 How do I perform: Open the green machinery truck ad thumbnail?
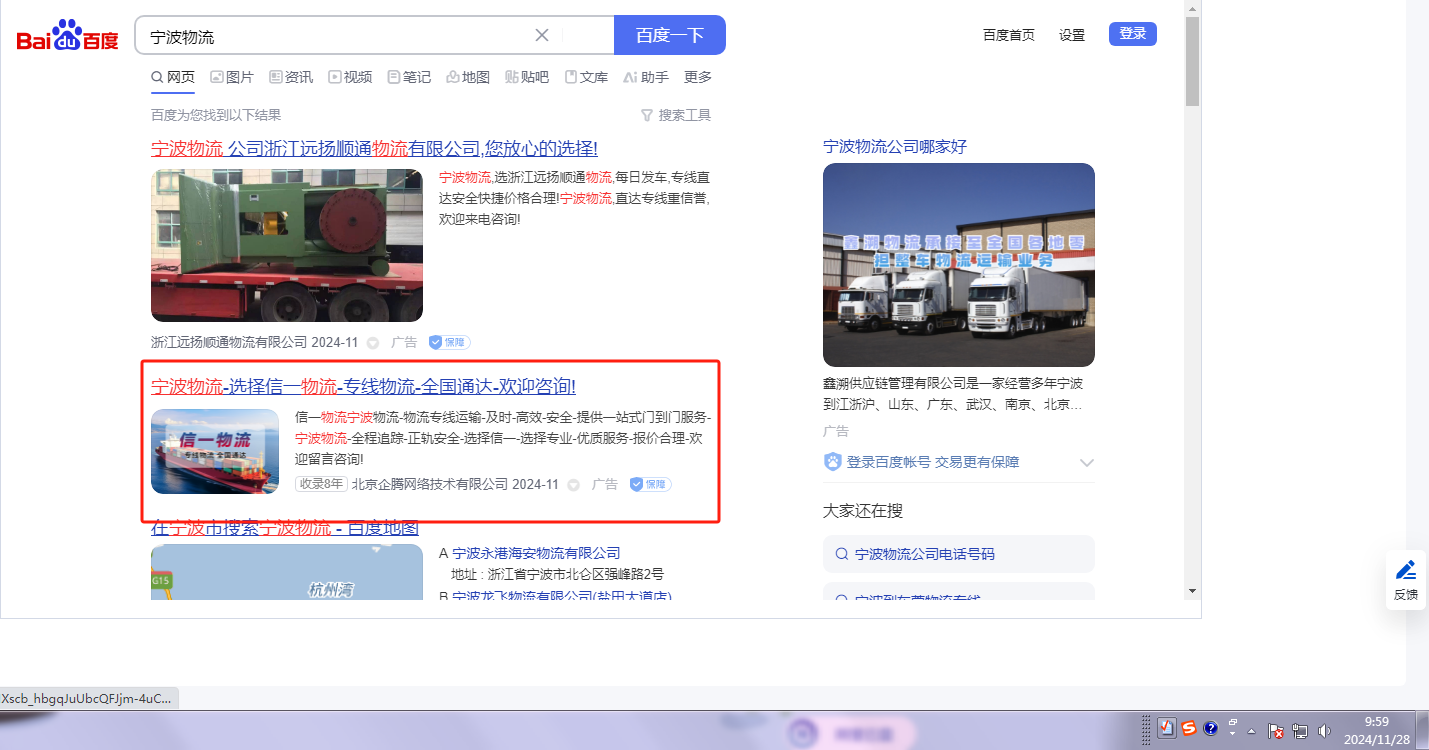(x=287, y=245)
